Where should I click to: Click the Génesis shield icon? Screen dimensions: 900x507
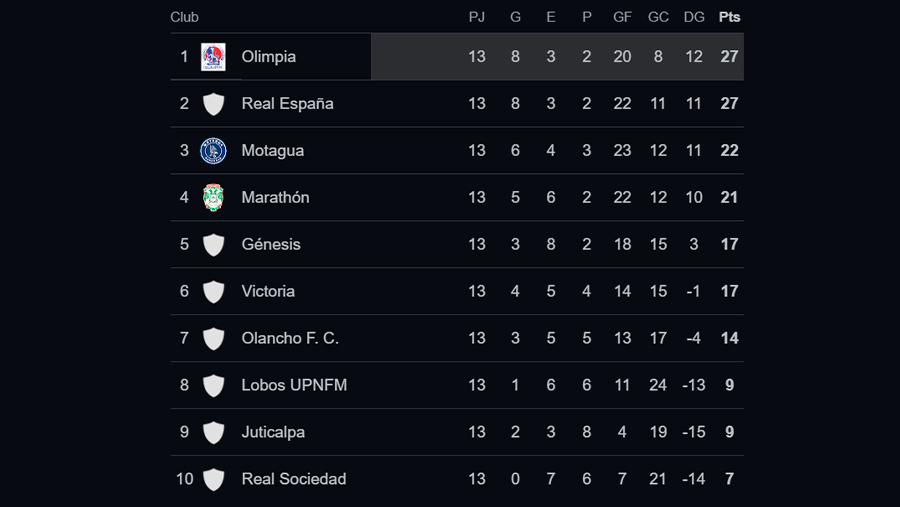214,245
